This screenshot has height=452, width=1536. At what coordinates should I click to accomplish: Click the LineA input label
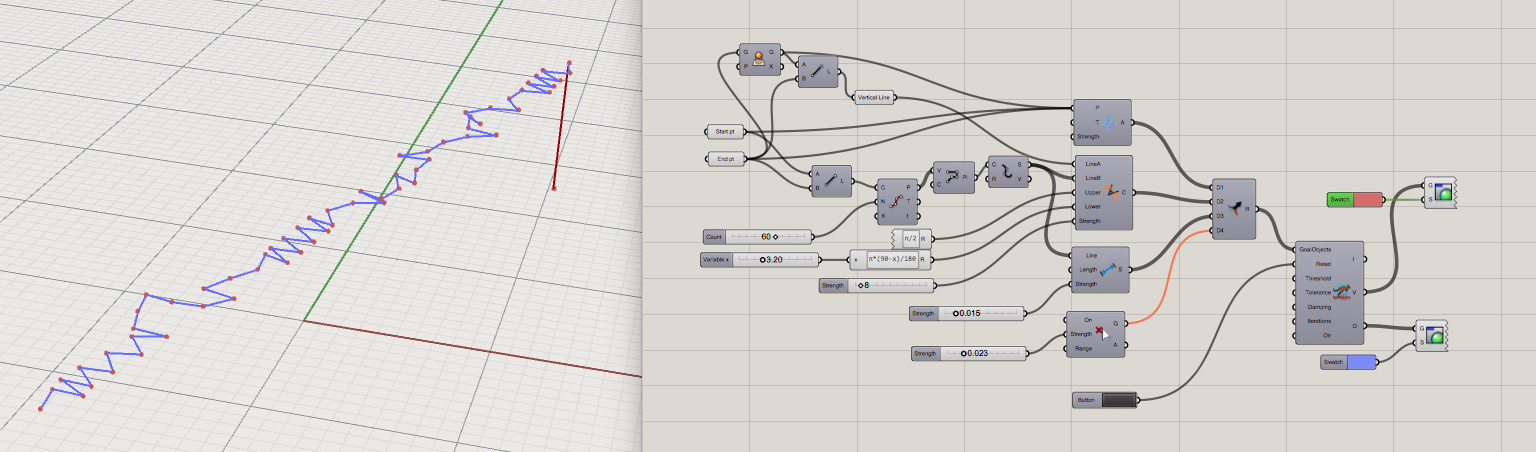coord(1092,164)
